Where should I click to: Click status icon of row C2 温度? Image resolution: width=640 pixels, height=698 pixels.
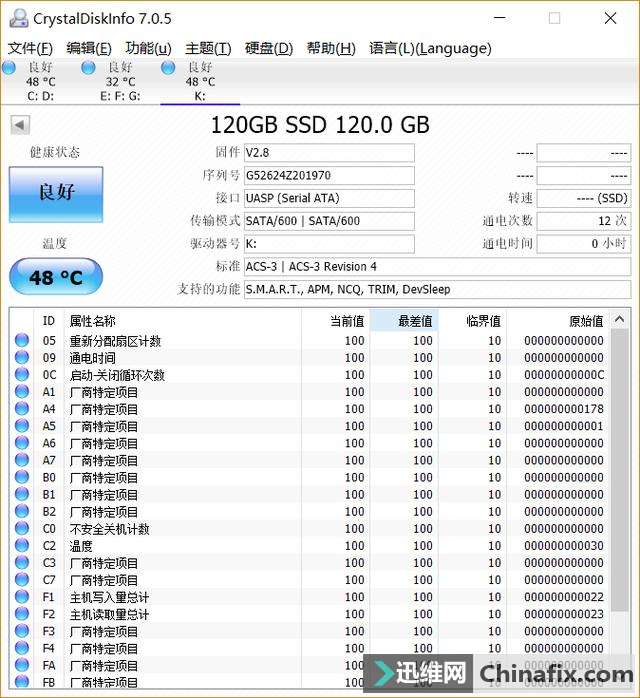click(22, 545)
